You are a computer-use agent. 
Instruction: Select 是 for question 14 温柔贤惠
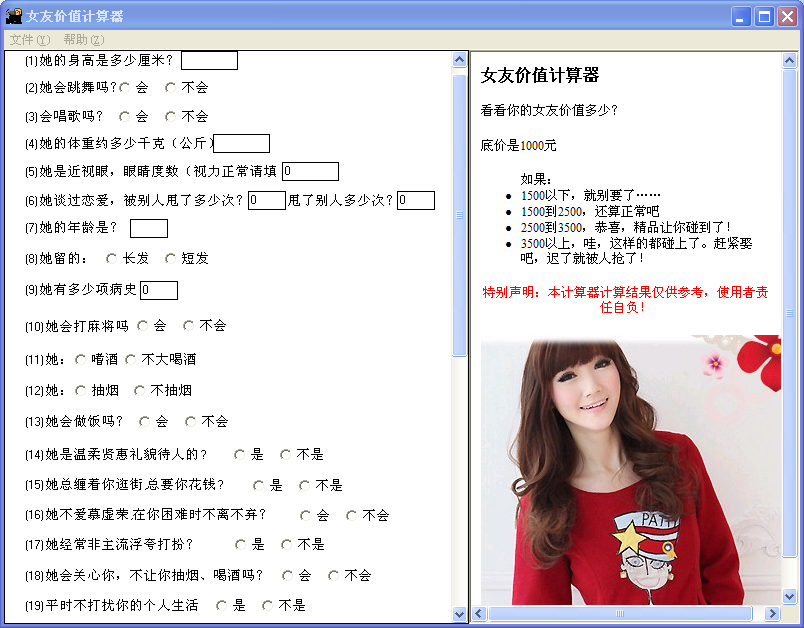(239, 455)
